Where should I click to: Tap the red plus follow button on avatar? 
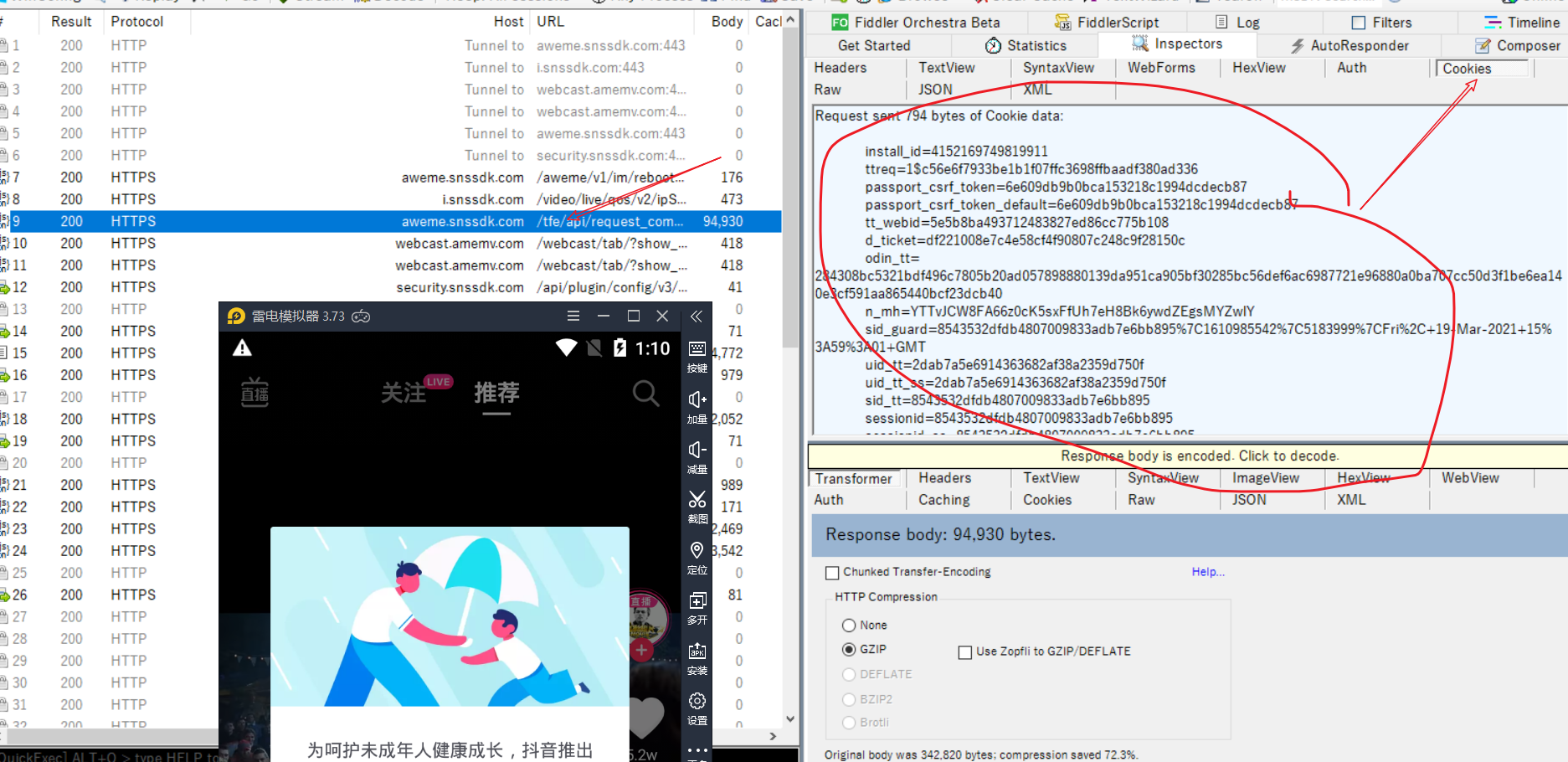pyautogui.click(x=642, y=650)
